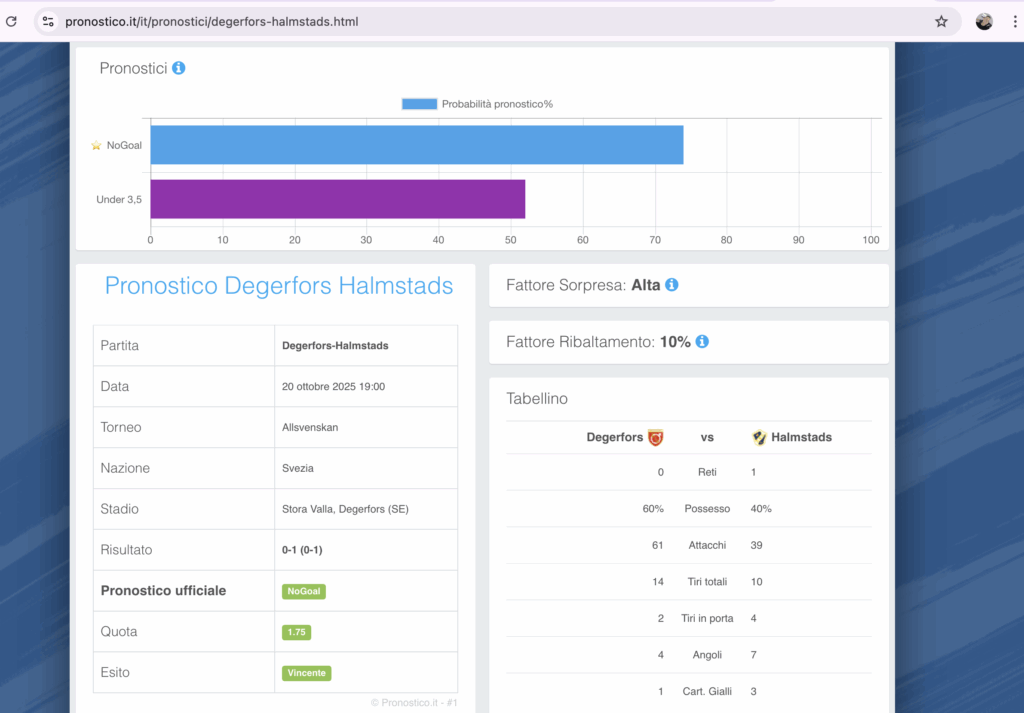
Task: Click the purple Under 3,5 bar
Action: [337, 199]
